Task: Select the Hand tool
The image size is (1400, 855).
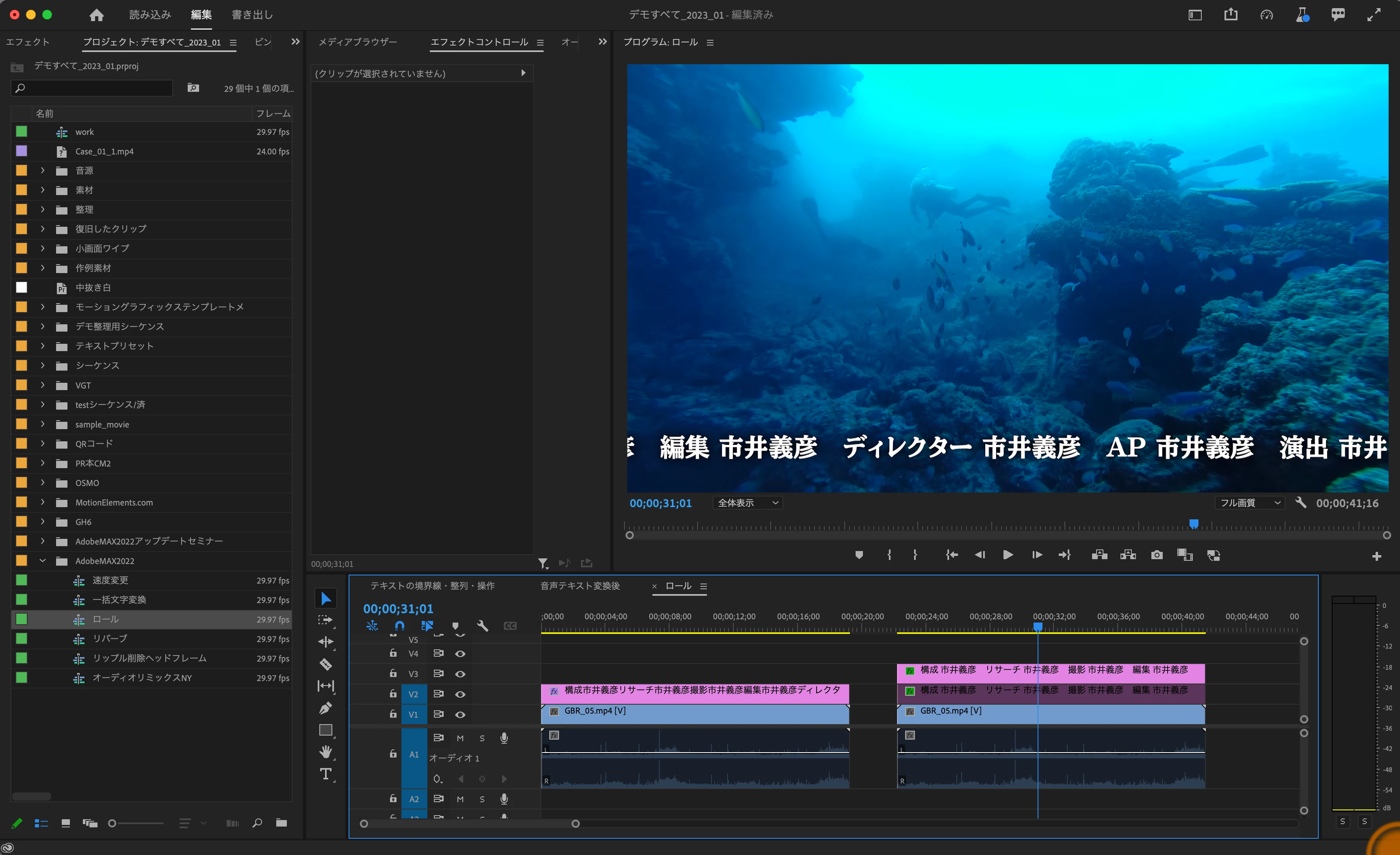Action: pos(325,751)
